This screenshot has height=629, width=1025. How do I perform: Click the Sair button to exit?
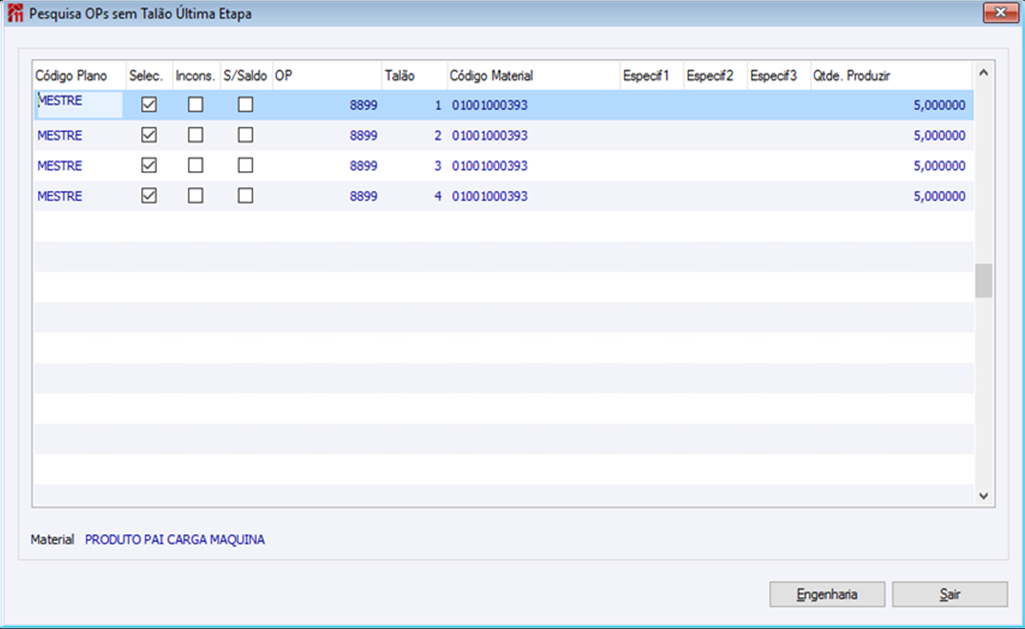point(950,594)
